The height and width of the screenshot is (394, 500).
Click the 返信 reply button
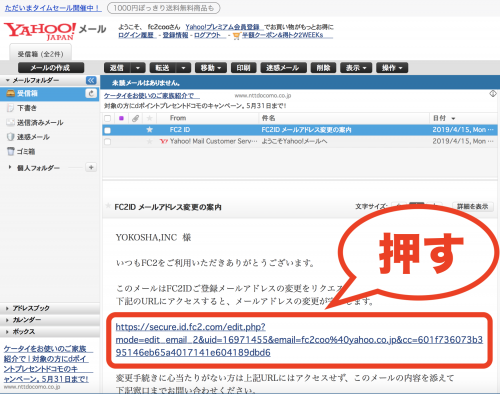coord(117,68)
